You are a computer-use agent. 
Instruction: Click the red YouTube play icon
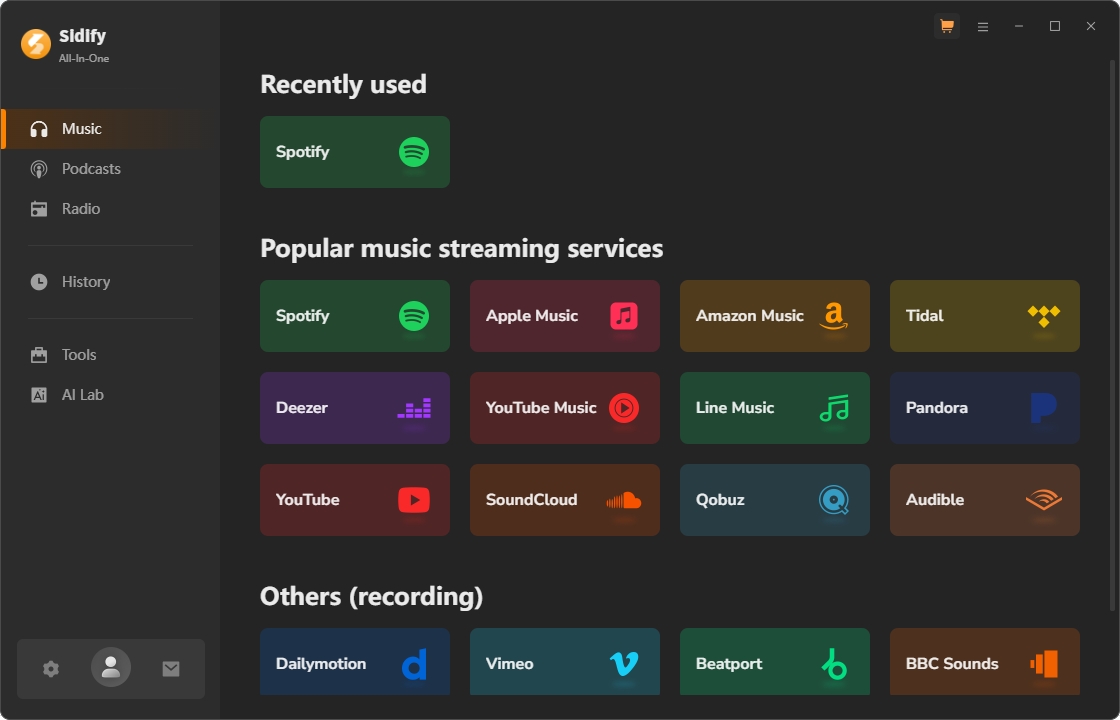(414, 500)
